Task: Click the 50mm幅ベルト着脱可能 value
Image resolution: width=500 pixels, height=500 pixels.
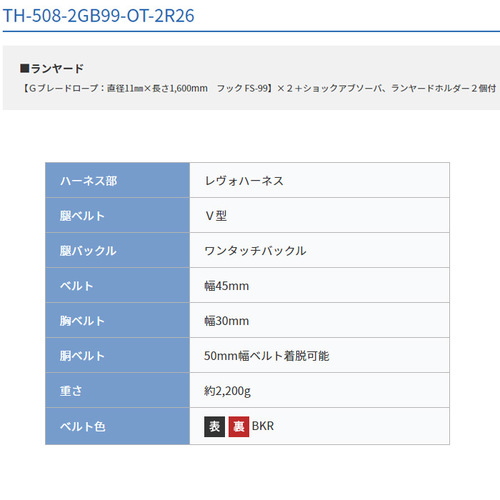Action: click(x=267, y=356)
